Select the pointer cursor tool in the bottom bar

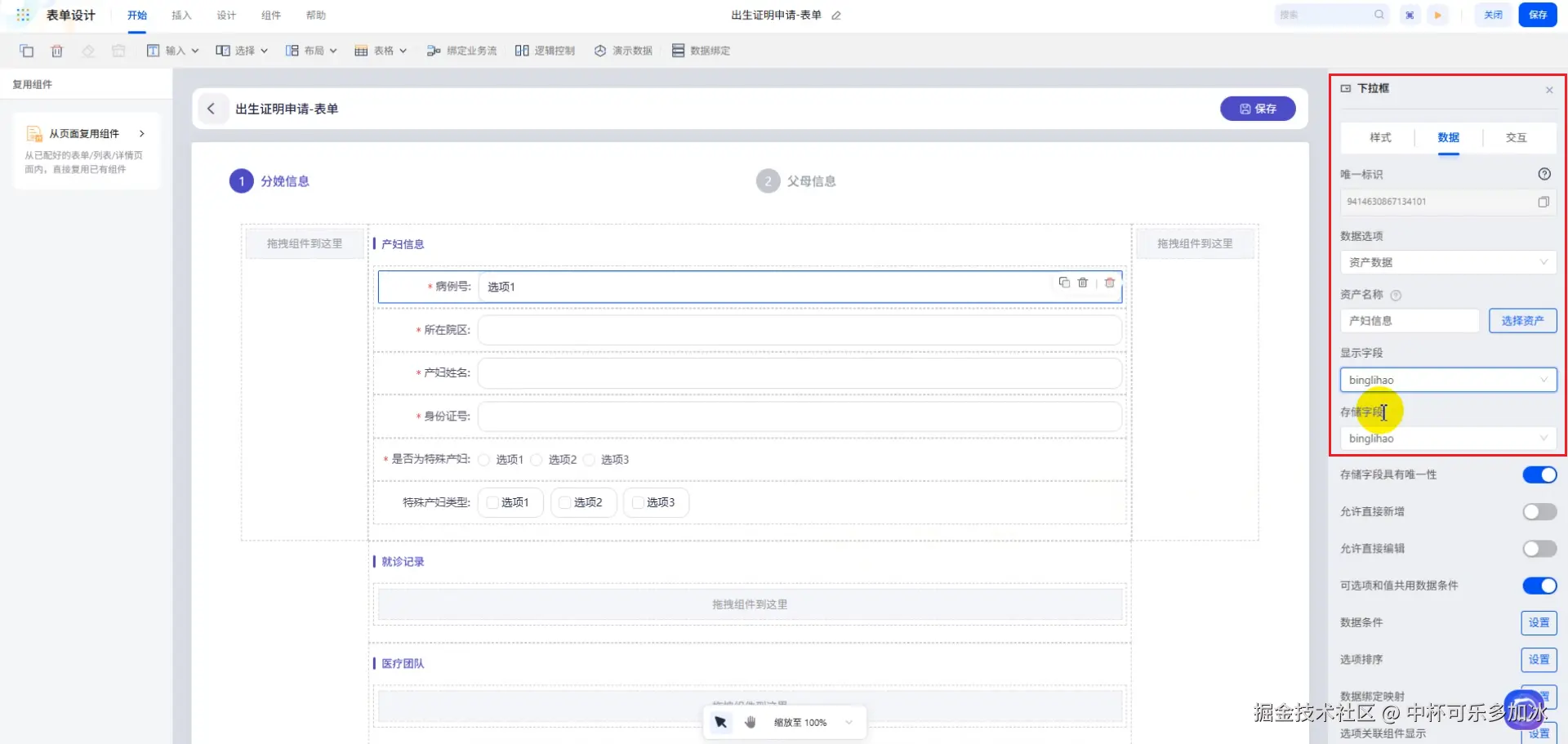[720, 722]
